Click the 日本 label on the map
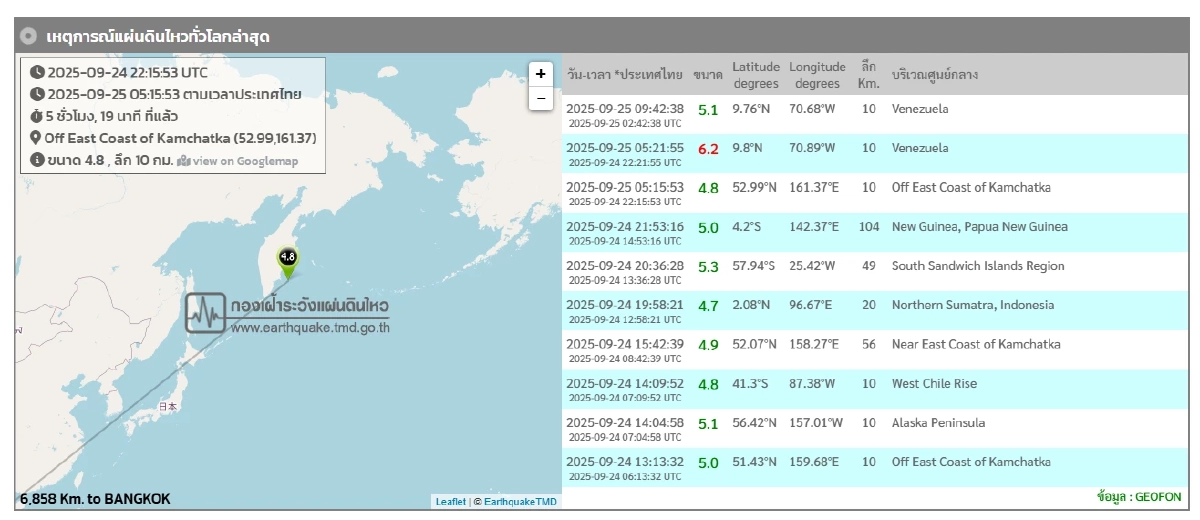 click(x=168, y=407)
